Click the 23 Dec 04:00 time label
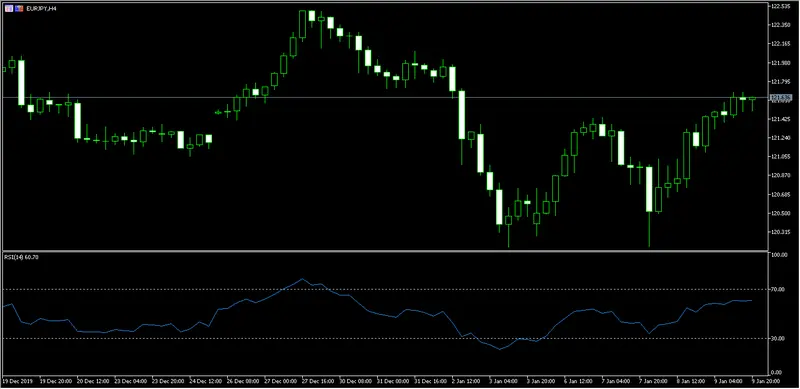 (x=130, y=381)
